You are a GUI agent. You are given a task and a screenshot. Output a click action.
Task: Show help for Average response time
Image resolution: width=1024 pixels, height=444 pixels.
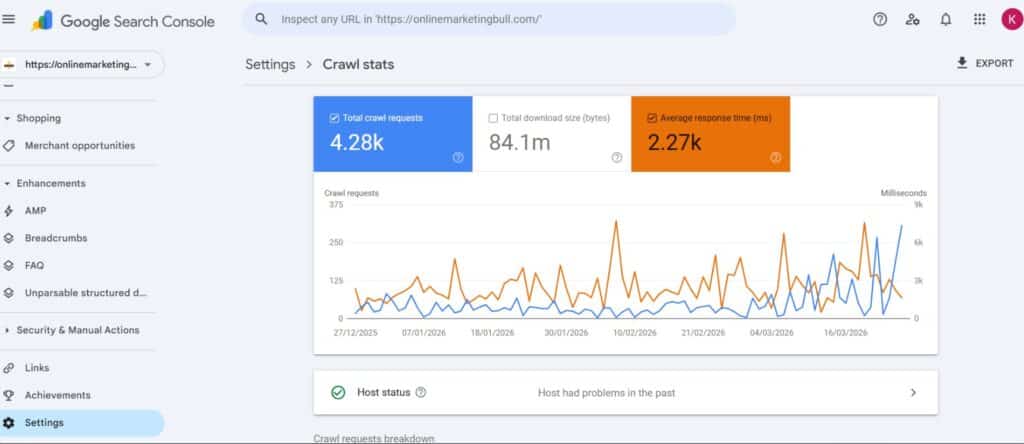click(776, 157)
